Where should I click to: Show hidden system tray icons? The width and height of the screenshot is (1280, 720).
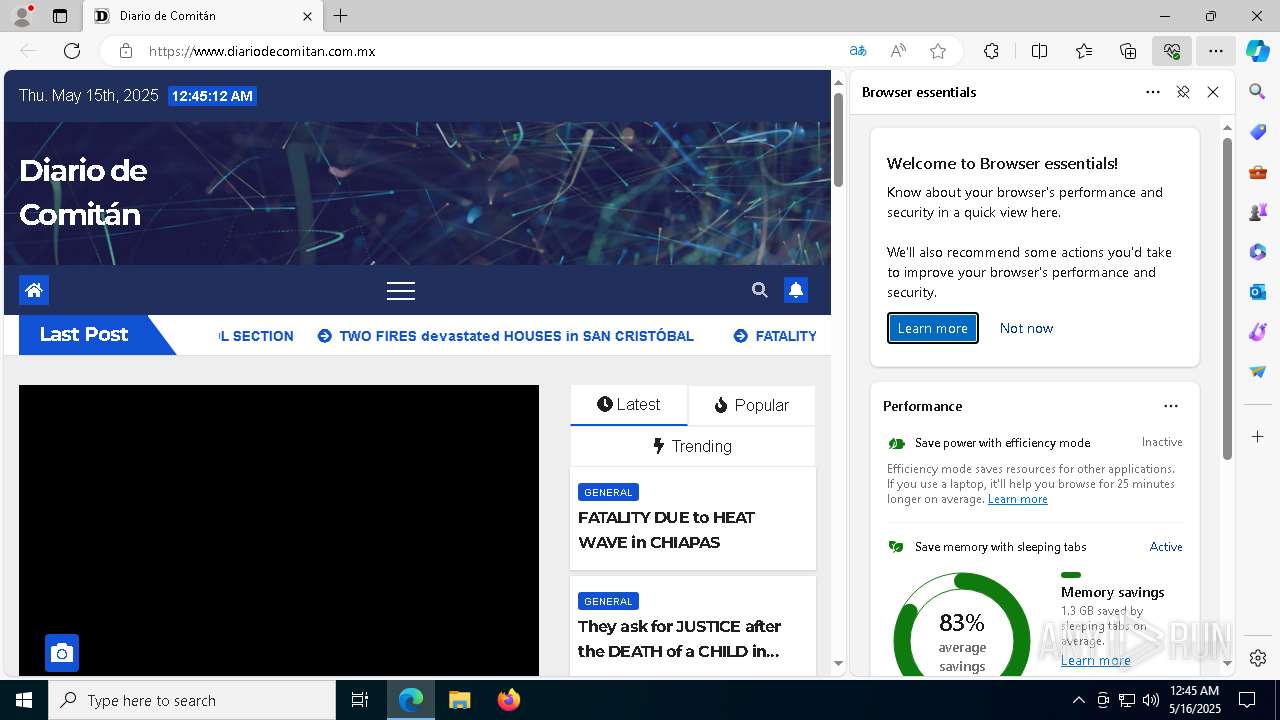pos(1078,700)
